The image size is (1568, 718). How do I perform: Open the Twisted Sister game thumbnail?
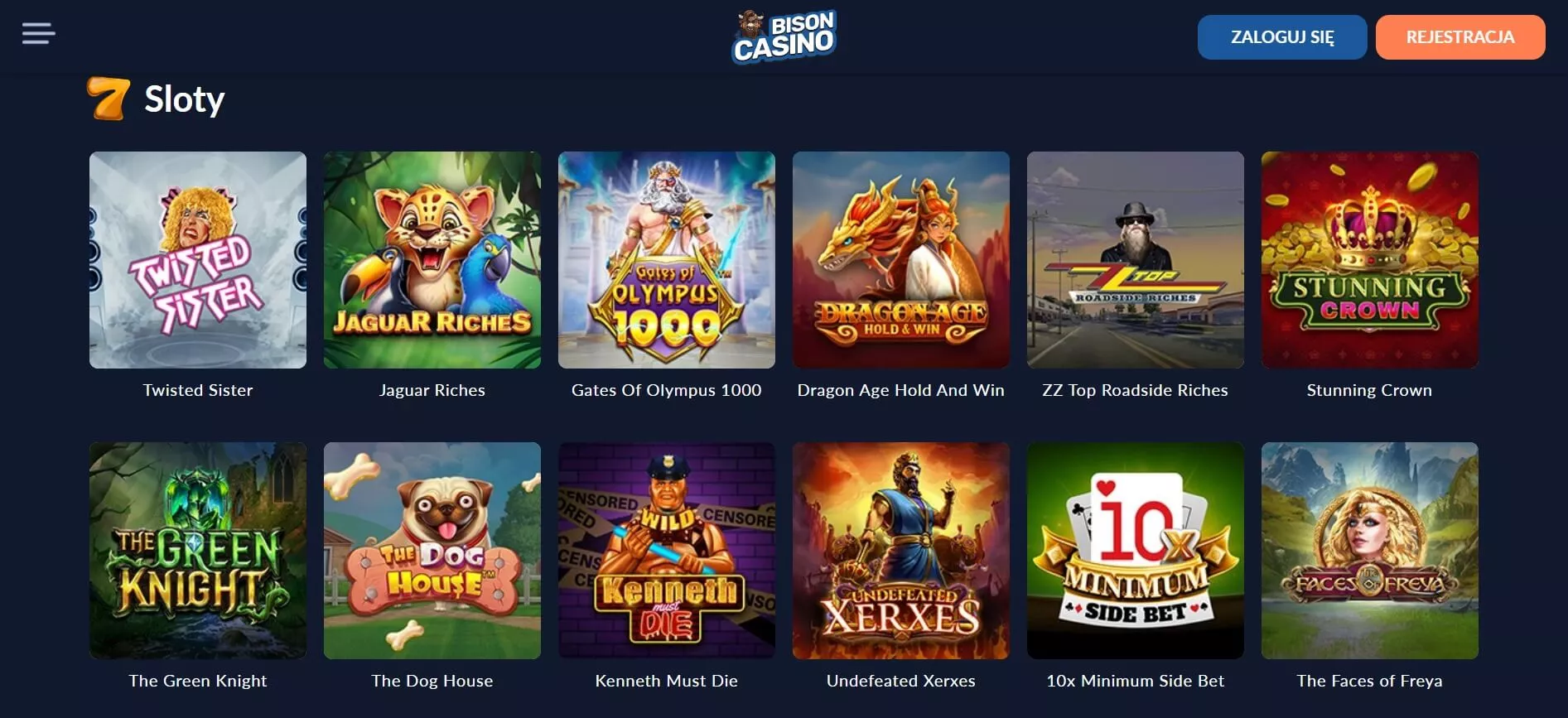(x=198, y=260)
